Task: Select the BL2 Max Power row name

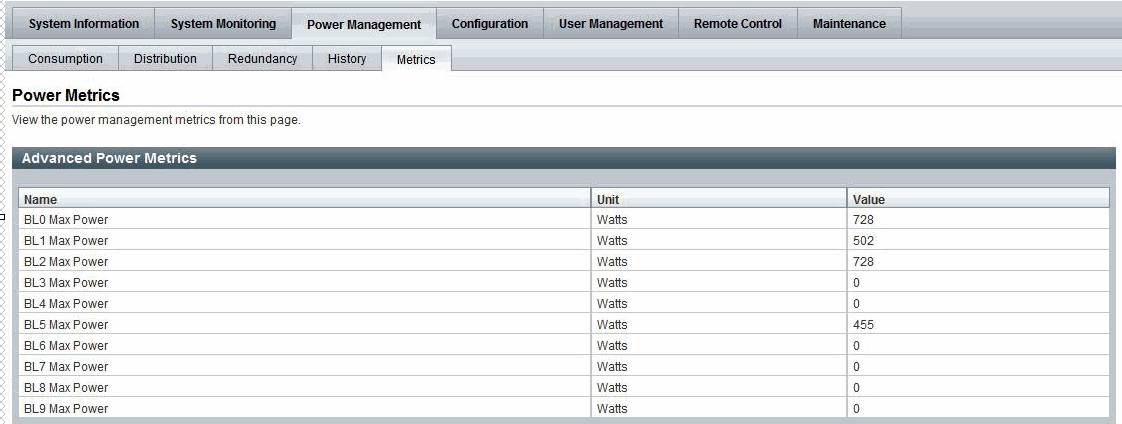Action: (x=66, y=262)
